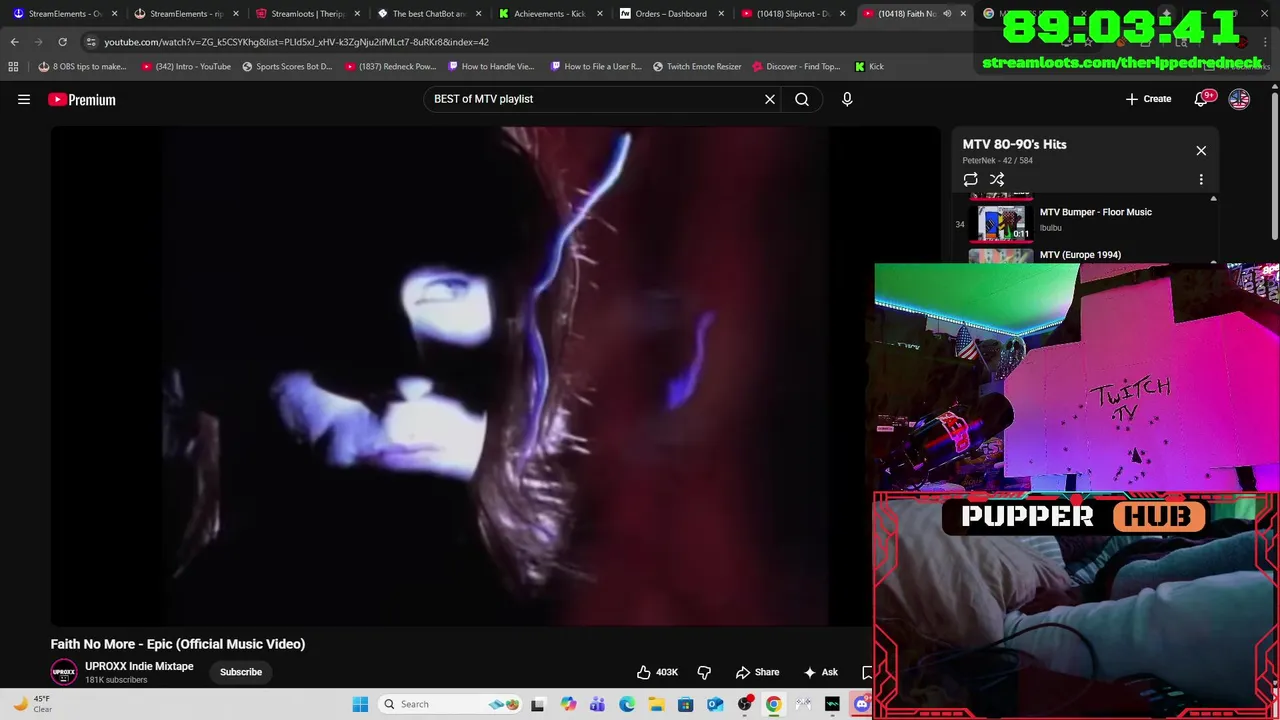Select MTV (Europe 1994) playlist entry
Image resolution: width=1280 pixels, height=720 pixels.
click(1080, 255)
